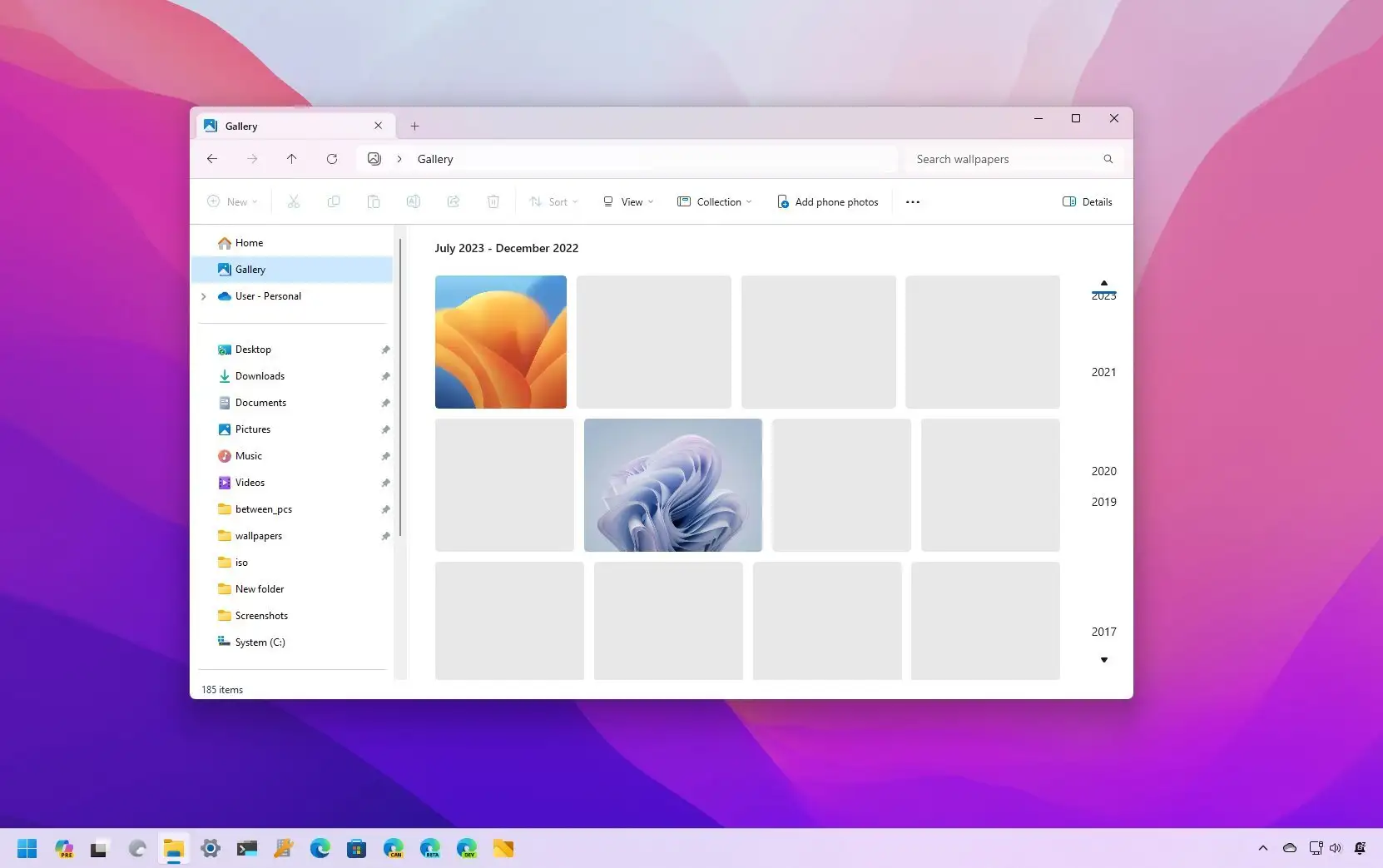This screenshot has width=1383, height=868.
Task: Click the search magnifier icon
Action: (x=1108, y=159)
